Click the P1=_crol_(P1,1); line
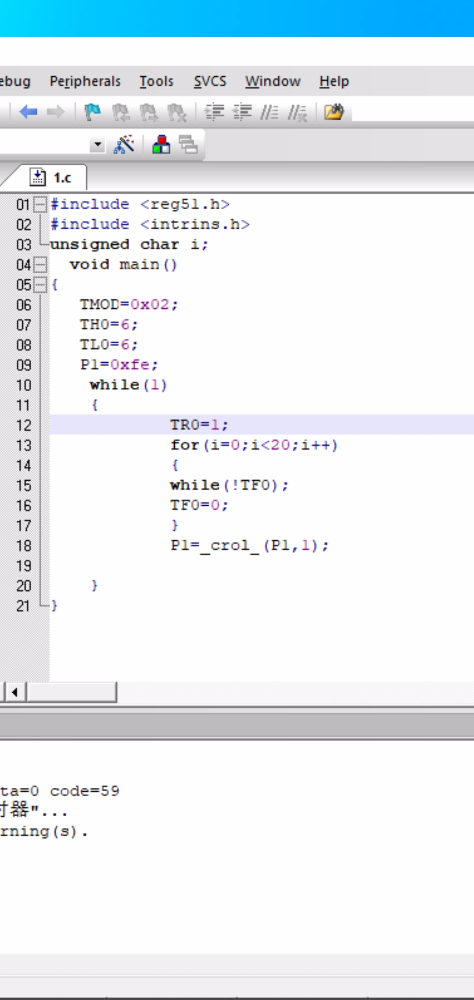This screenshot has height=1000, width=474. (249, 546)
